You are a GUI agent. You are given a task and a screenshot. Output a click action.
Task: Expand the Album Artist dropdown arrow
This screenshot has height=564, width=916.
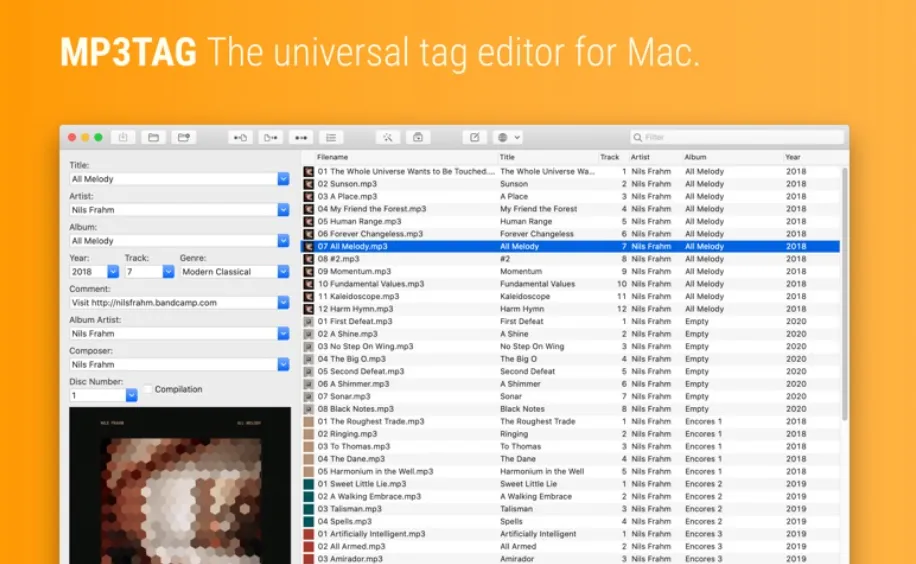[x=283, y=334]
